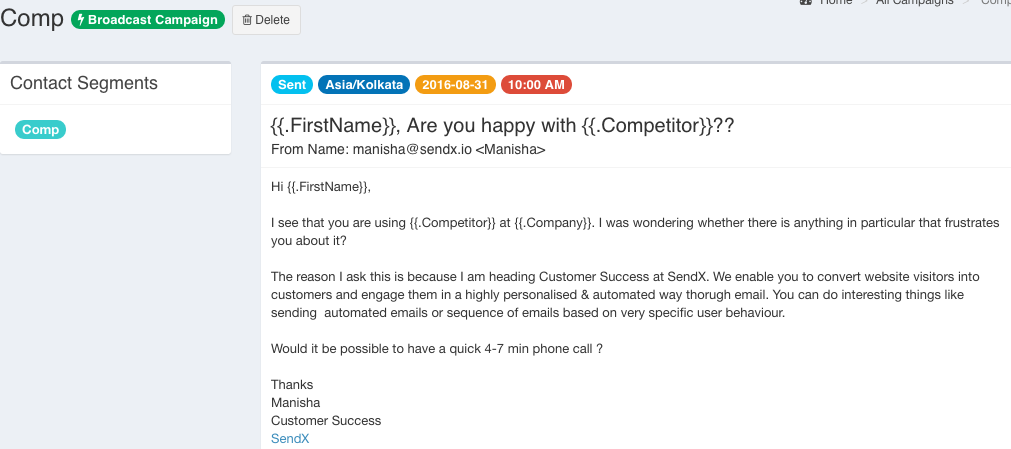Open the Home breadcrumb link

(836, 2)
